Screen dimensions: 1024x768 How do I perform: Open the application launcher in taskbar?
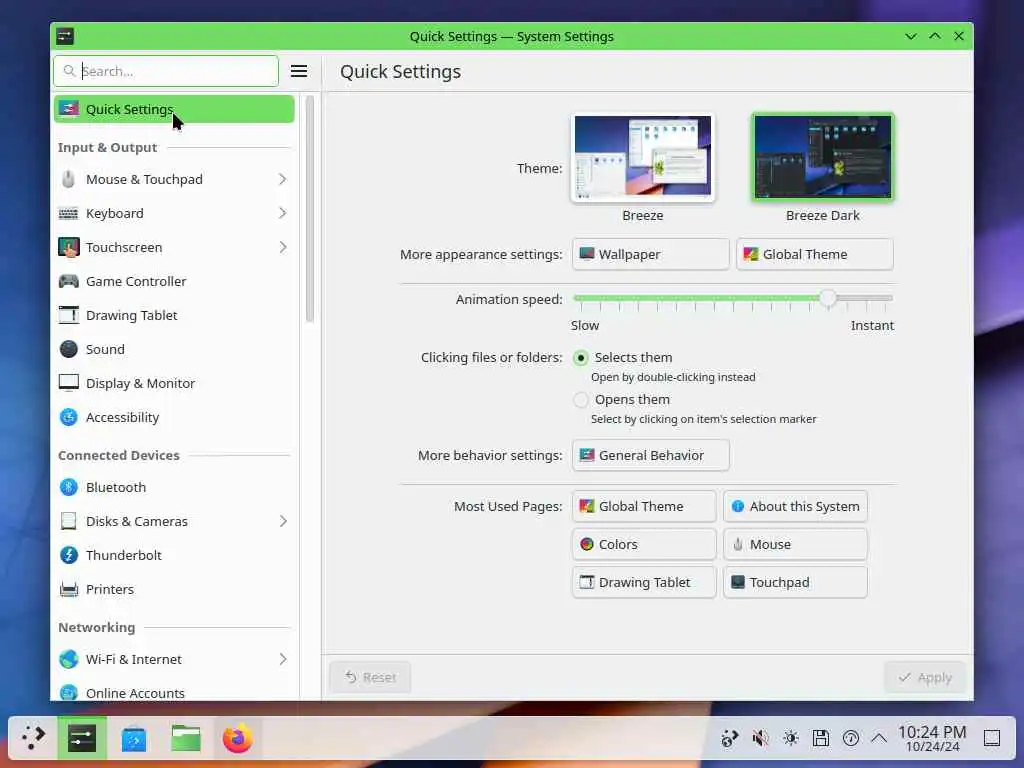[x=33, y=738]
